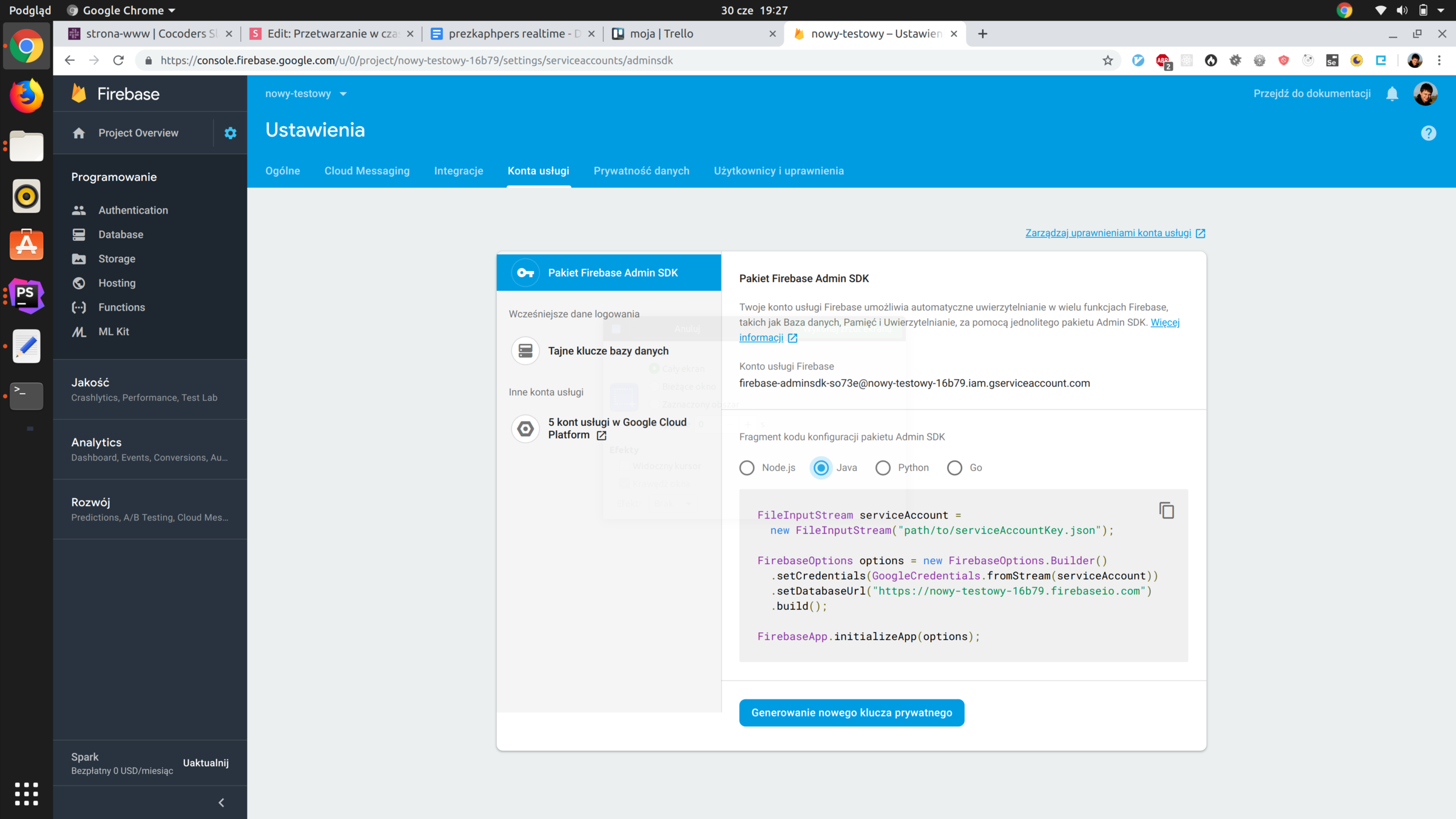Image resolution: width=1456 pixels, height=819 pixels.
Task: Open Firefox from the Ubuntu dock
Action: (26, 96)
